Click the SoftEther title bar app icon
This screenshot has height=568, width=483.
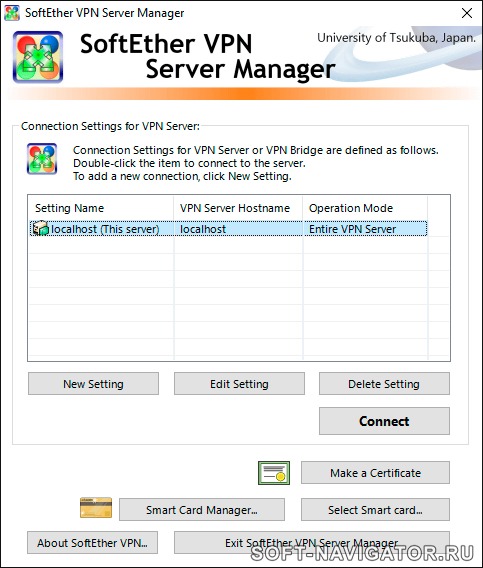pos(12,13)
